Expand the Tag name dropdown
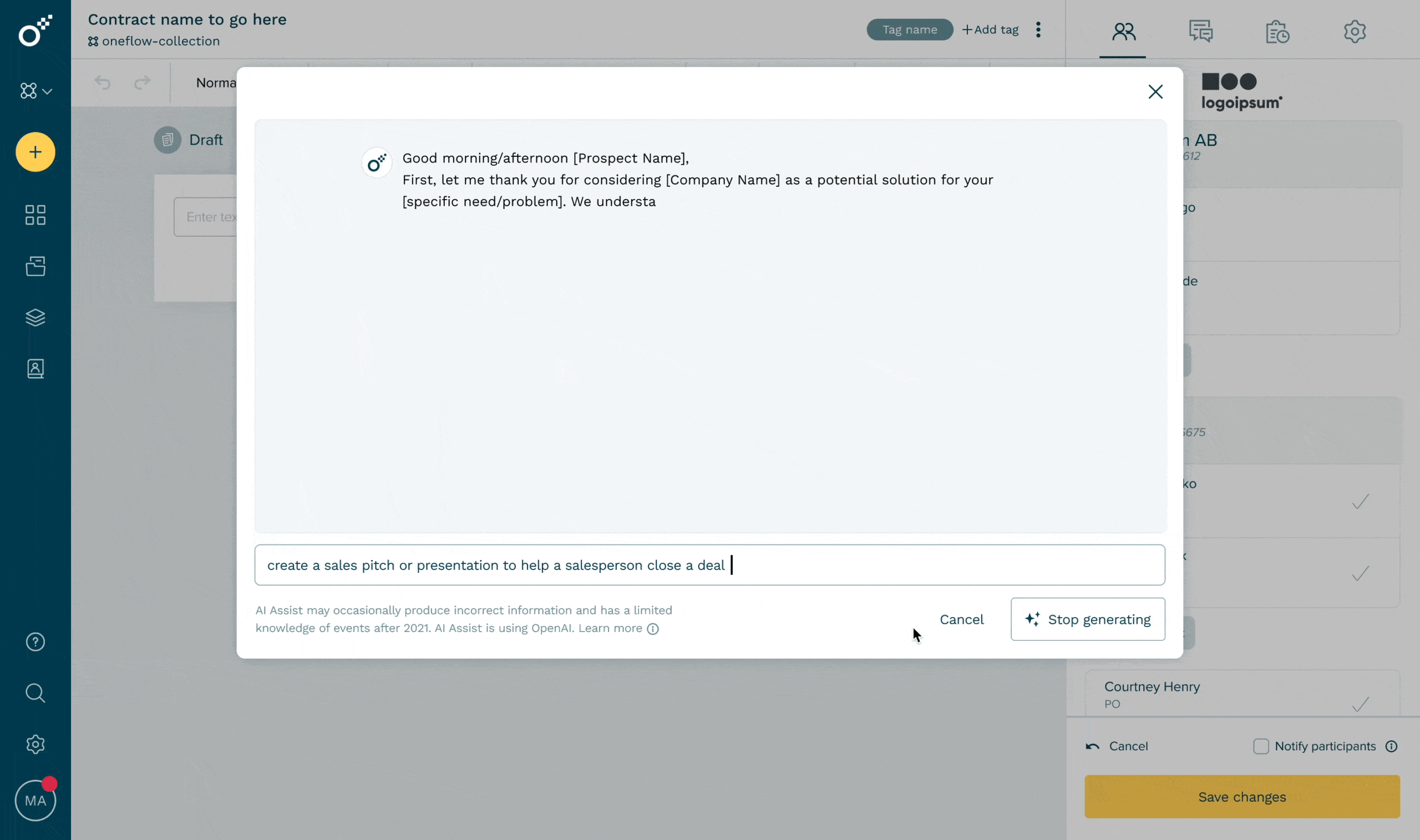This screenshot has width=1420, height=840. click(909, 29)
